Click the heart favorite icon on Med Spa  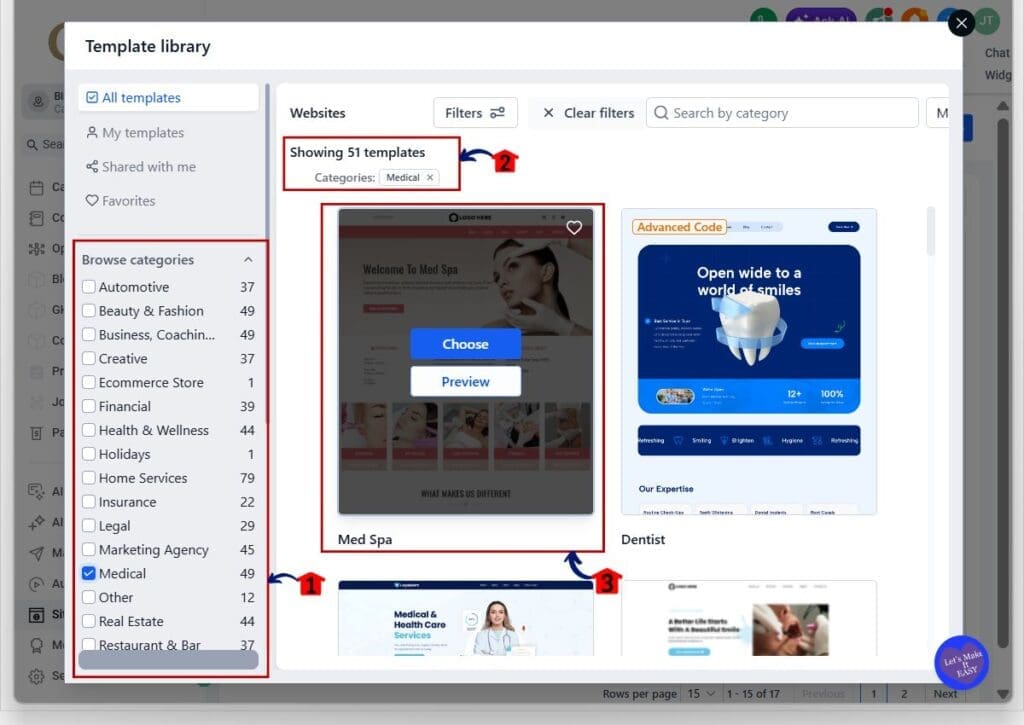(573, 227)
